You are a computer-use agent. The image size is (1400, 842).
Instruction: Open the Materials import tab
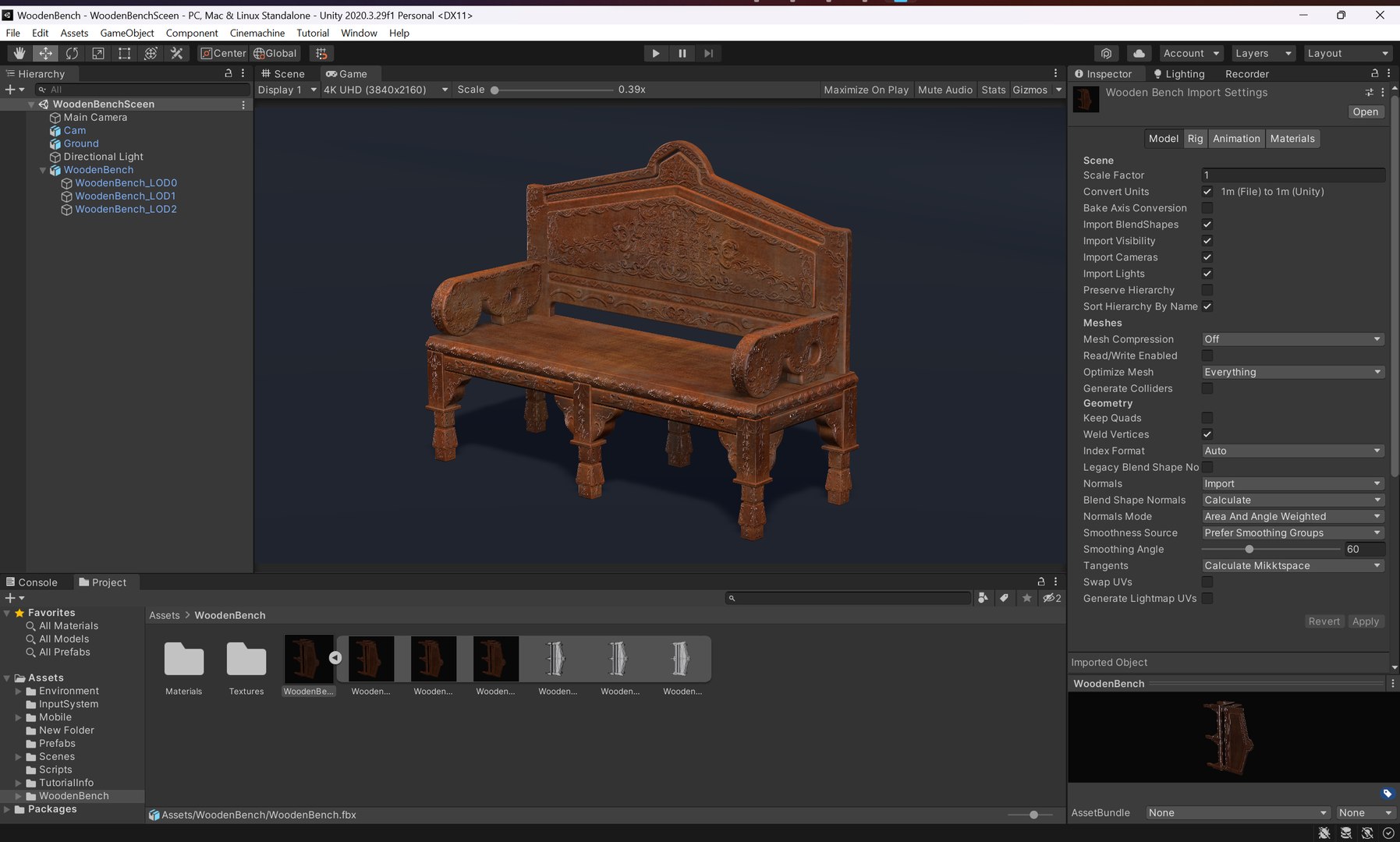(1292, 139)
